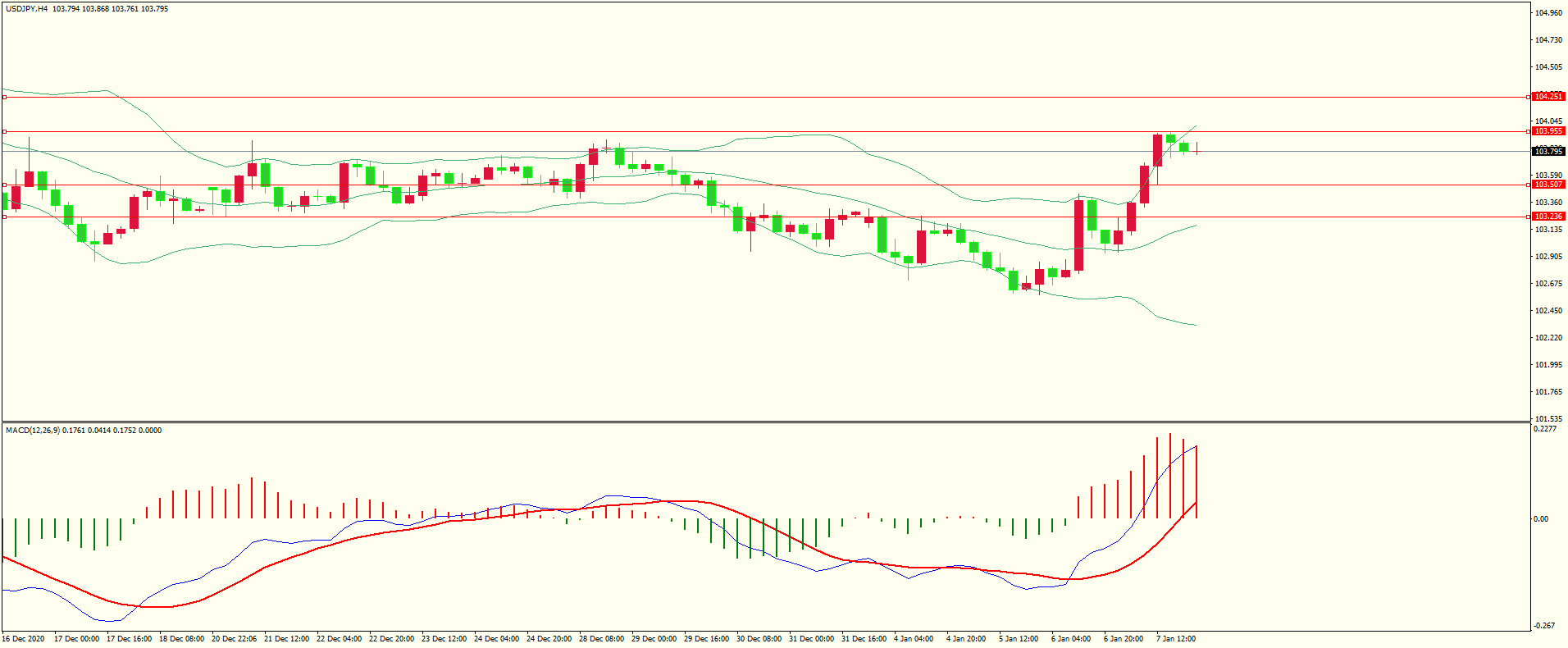Click the USDJPY,H4 chart title text

pyautogui.click(x=26, y=9)
